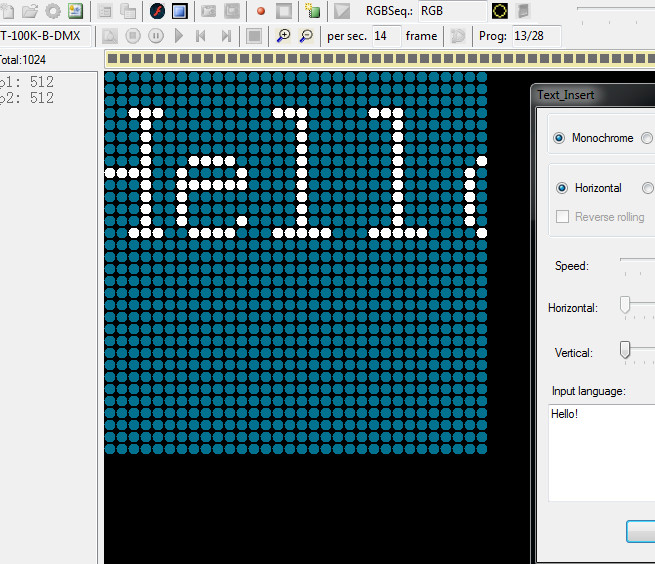Click the frame timeline marker strip
This screenshot has width=655, height=564.
pos(380,59)
